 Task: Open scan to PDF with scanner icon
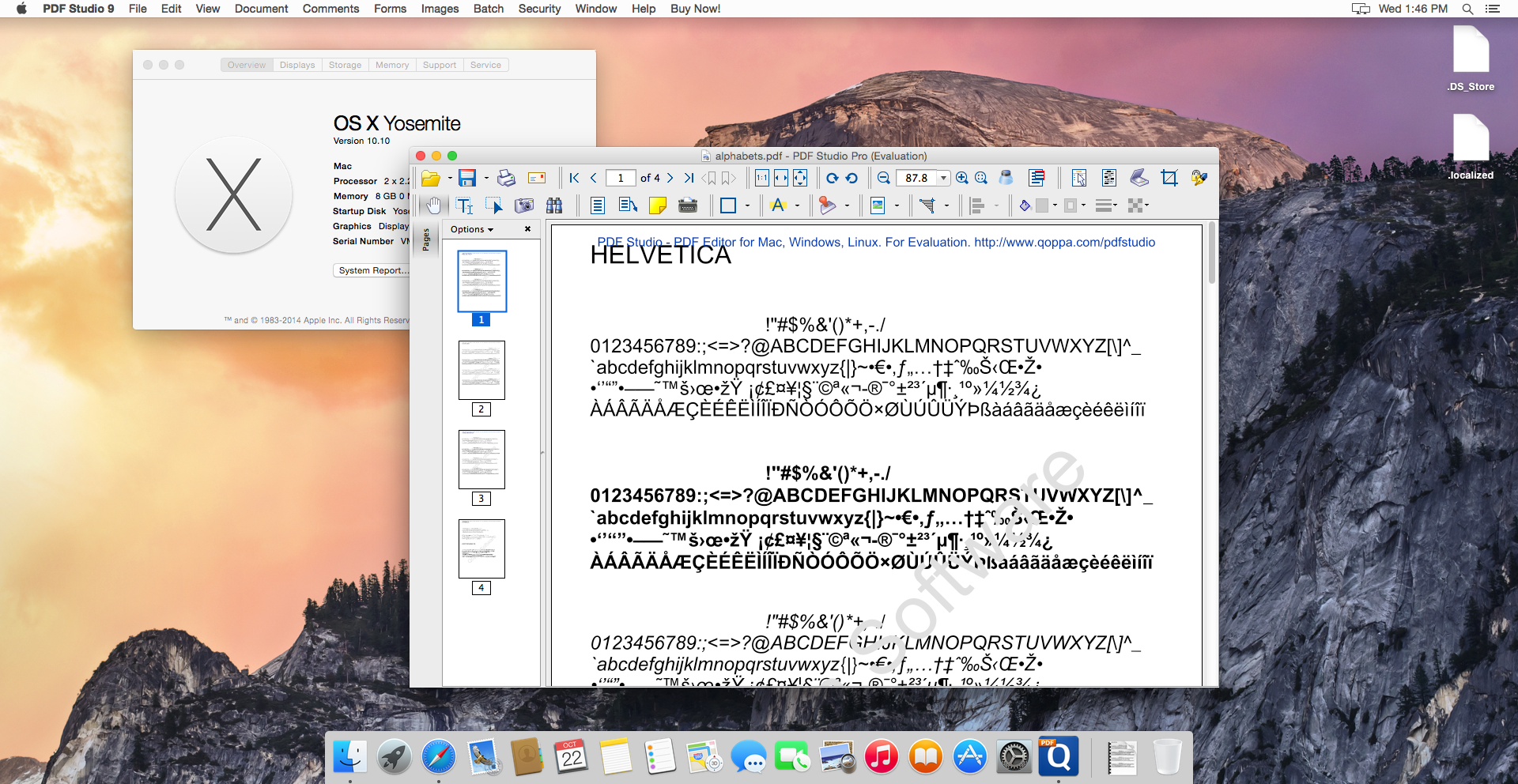[1139, 178]
